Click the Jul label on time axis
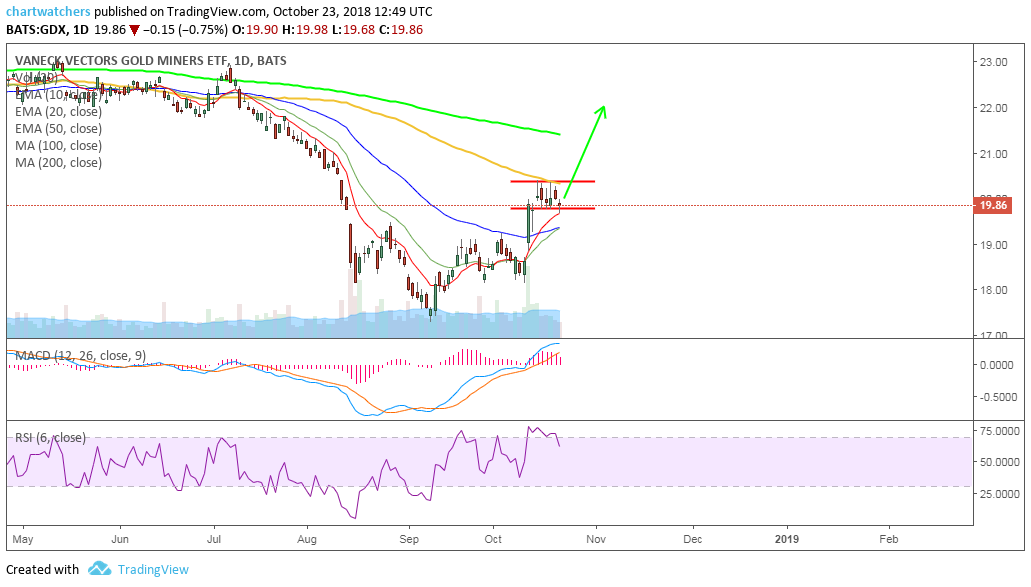 click(214, 539)
